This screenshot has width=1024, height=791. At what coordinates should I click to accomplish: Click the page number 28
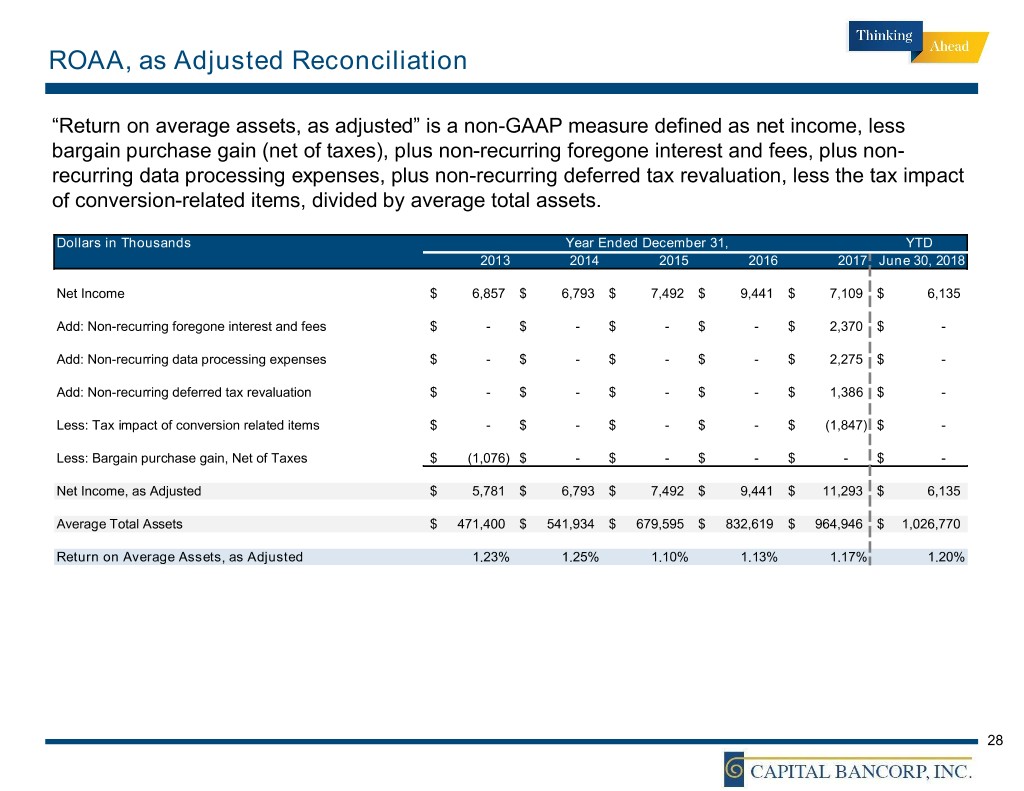[994, 740]
